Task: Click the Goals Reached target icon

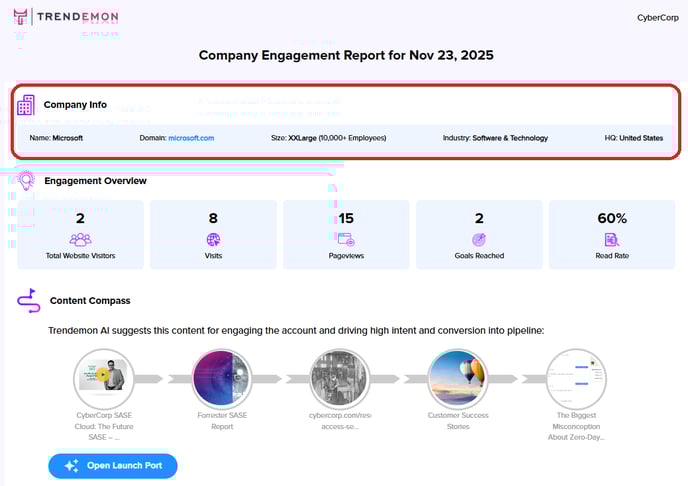Action: click(x=479, y=239)
